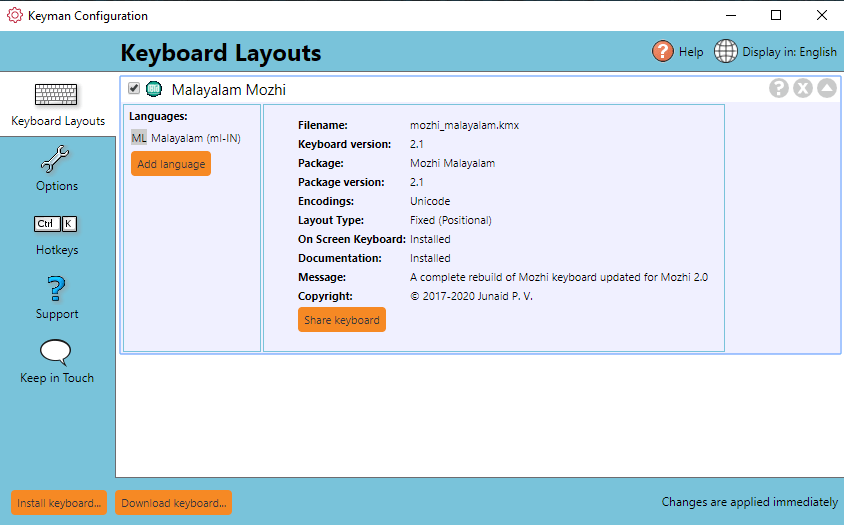The image size is (844, 525).
Task: Collapse Malayalam Mozhi details with up arrow
Action: pyautogui.click(x=827, y=88)
